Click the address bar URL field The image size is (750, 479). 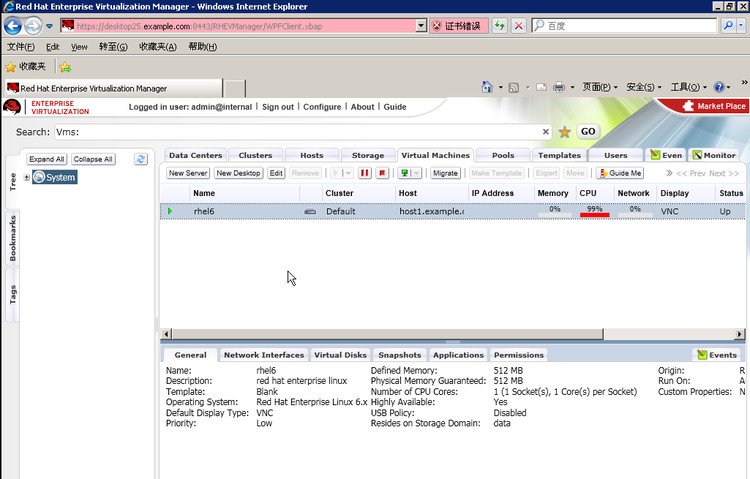click(238, 26)
